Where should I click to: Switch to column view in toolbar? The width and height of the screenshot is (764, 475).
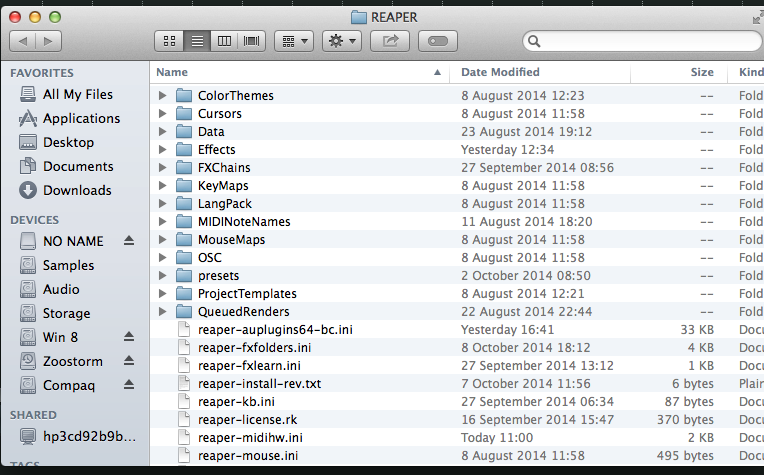pos(224,41)
